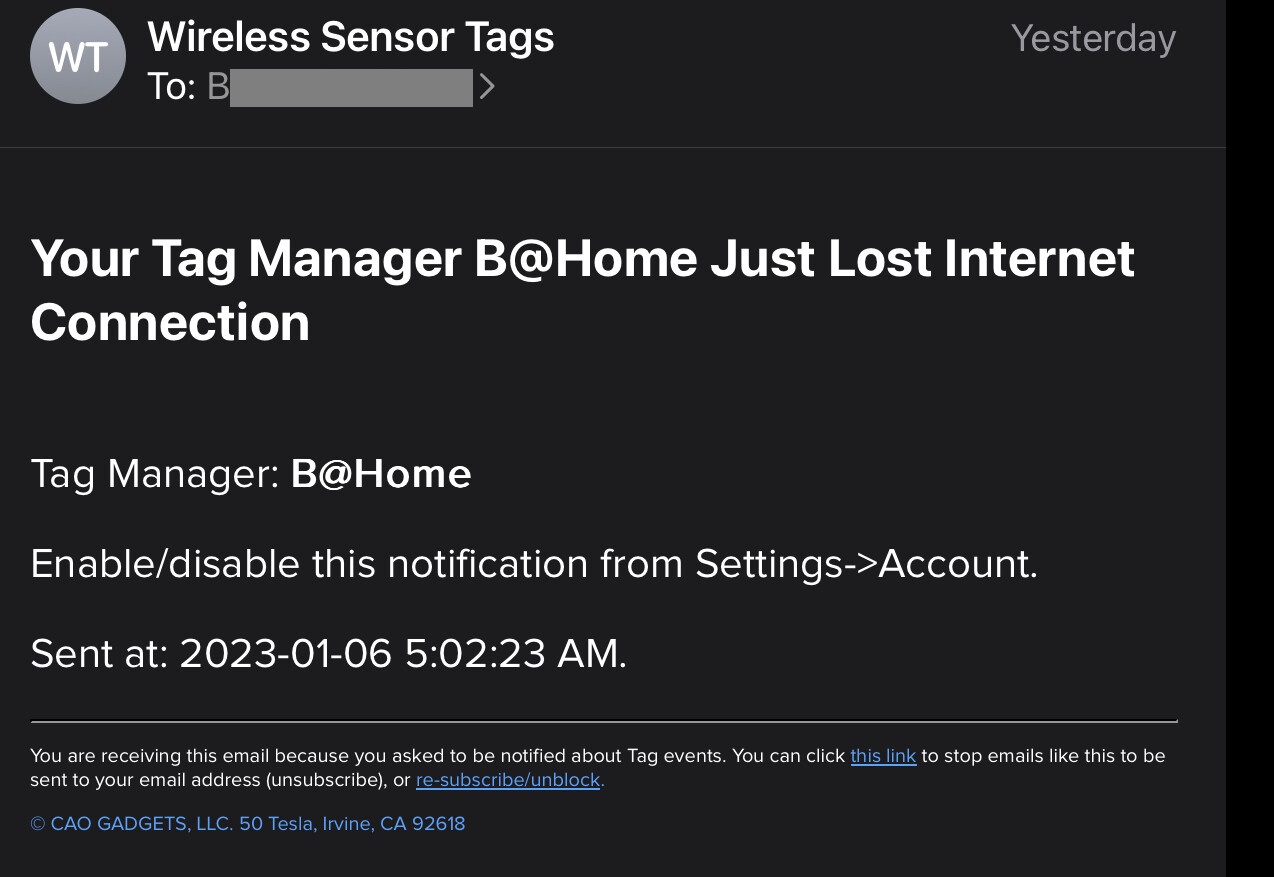
Task: Click the "To:" label in header
Action: click(x=171, y=87)
